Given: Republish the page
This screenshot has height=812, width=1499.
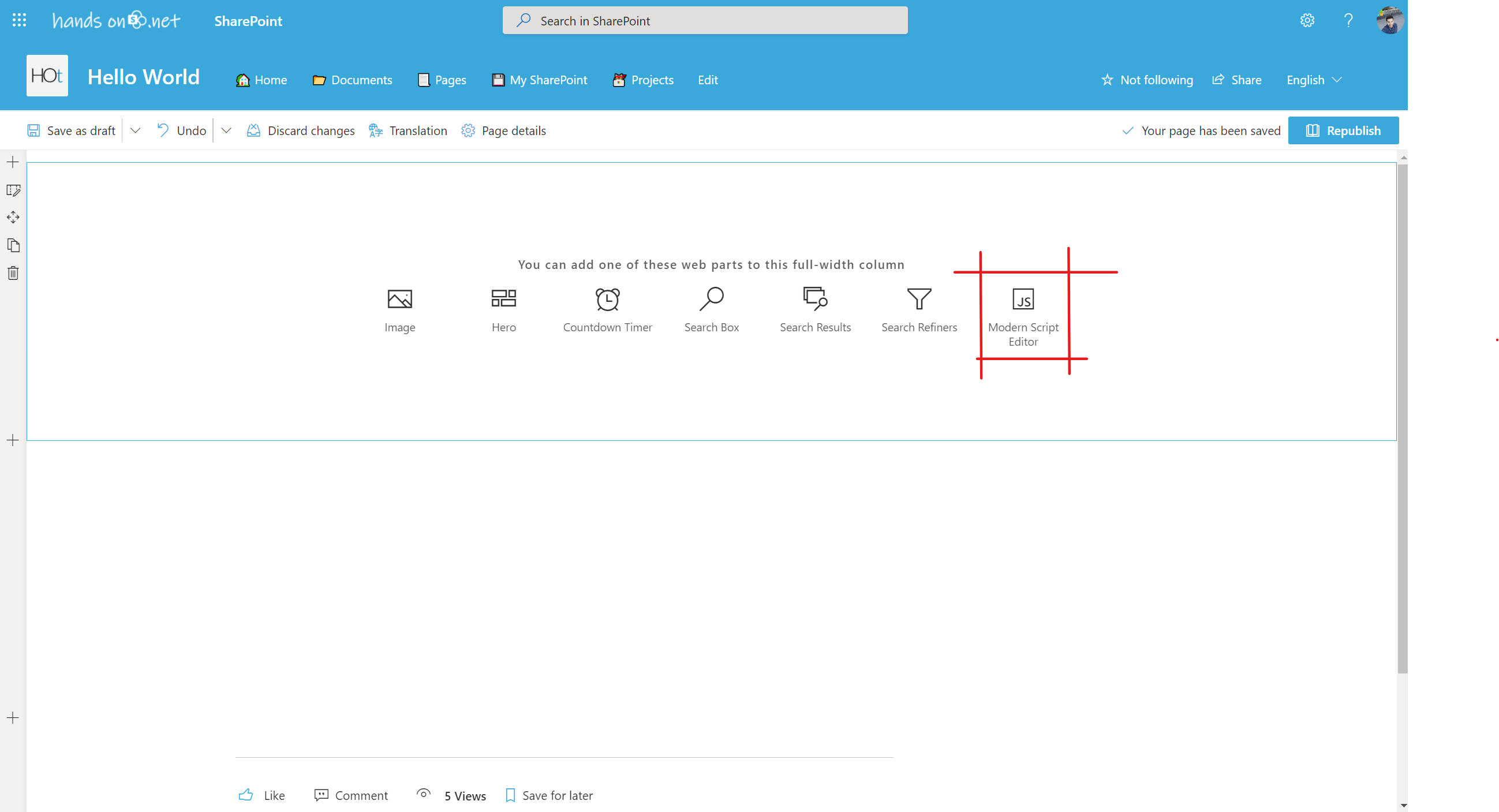Looking at the screenshot, I should pos(1344,130).
